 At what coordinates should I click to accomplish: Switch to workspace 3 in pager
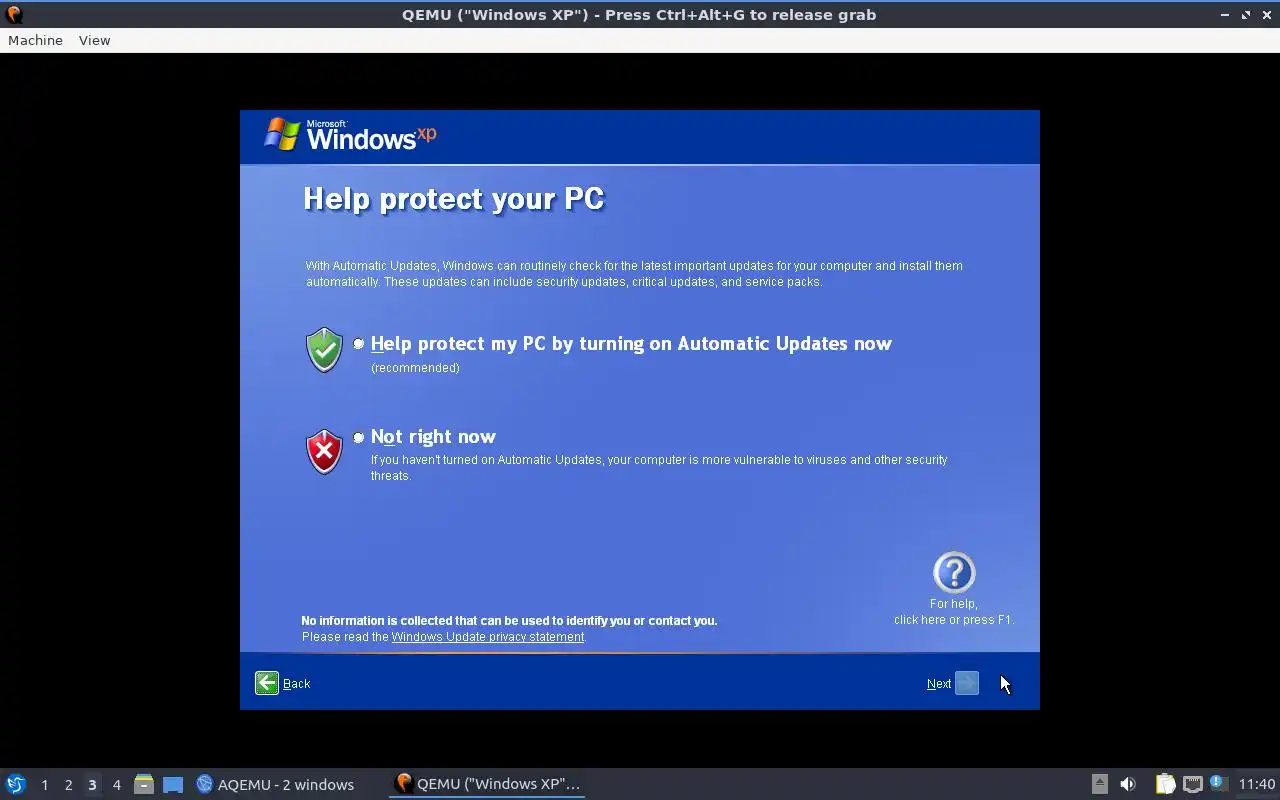[x=92, y=785]
